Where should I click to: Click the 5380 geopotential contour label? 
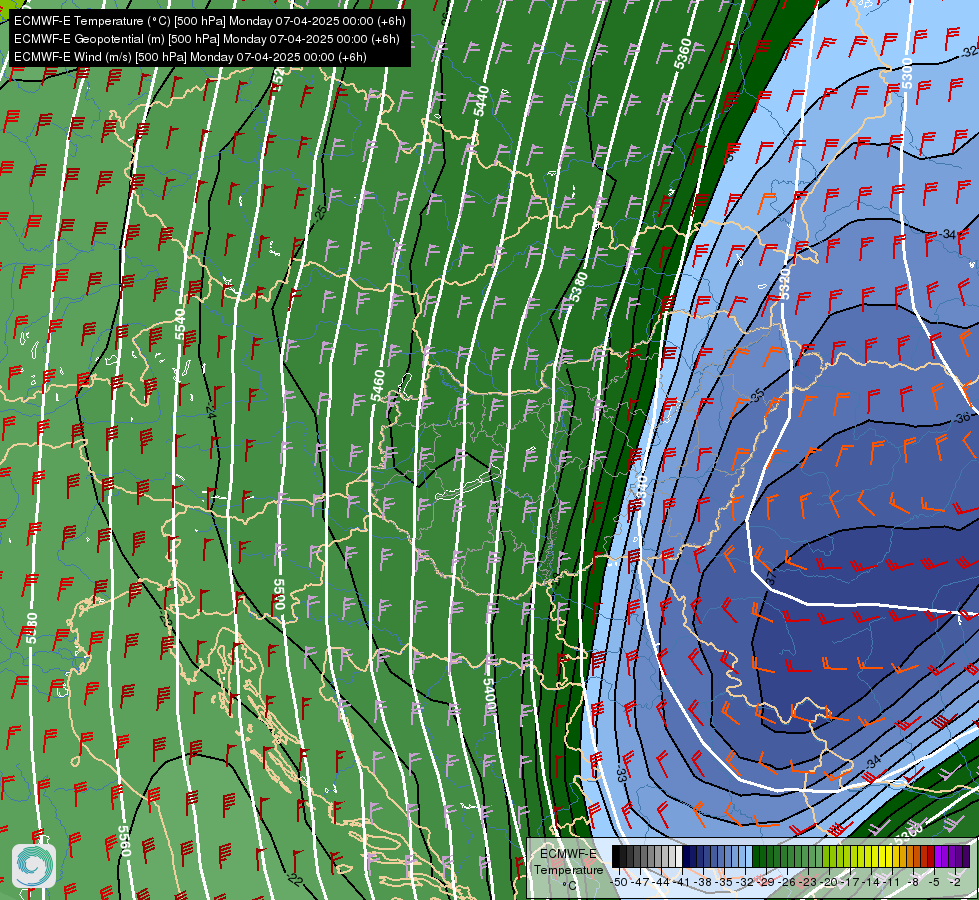click(579, 287)
